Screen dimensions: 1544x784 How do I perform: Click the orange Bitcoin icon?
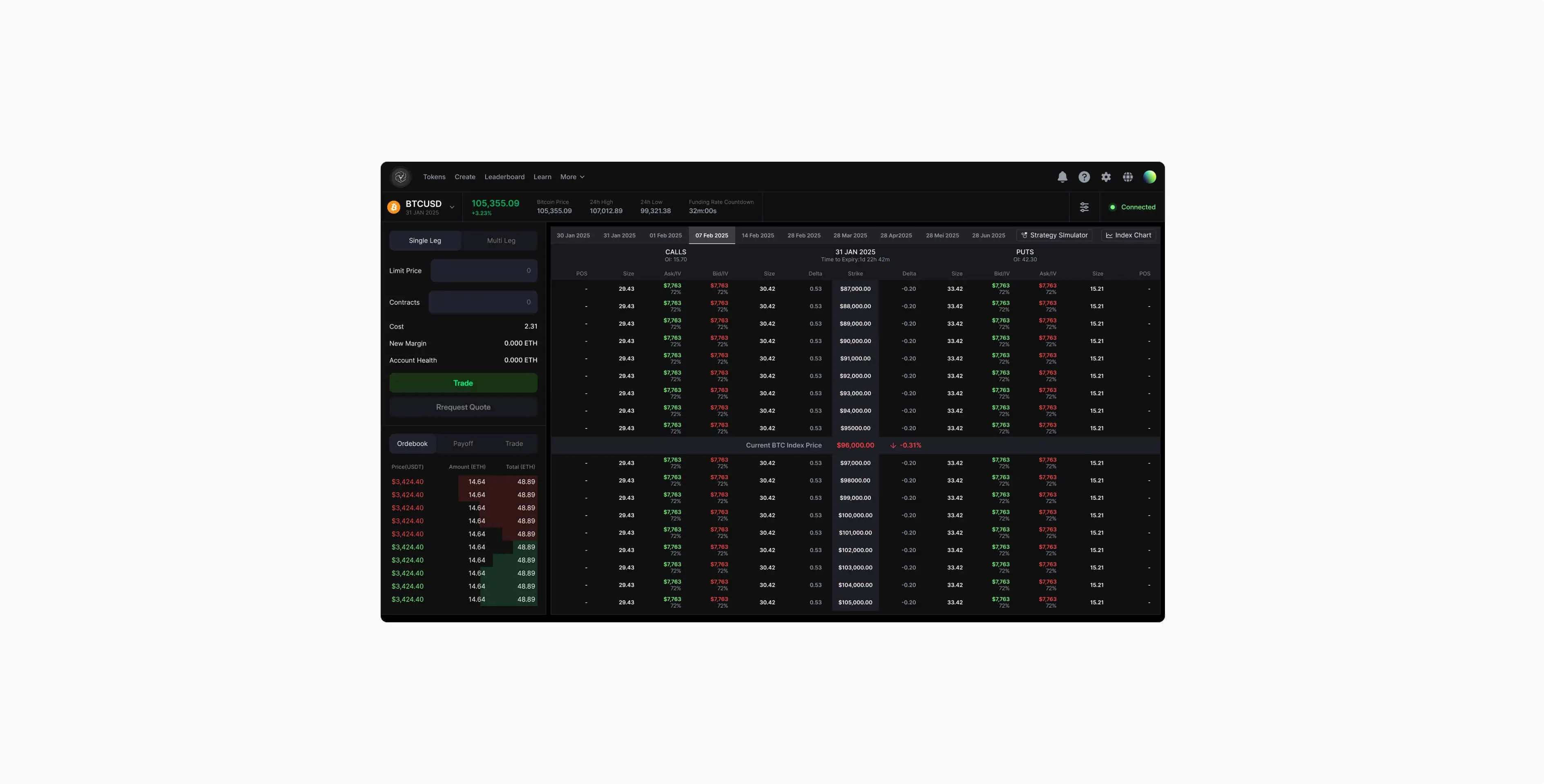pos(394,207)
